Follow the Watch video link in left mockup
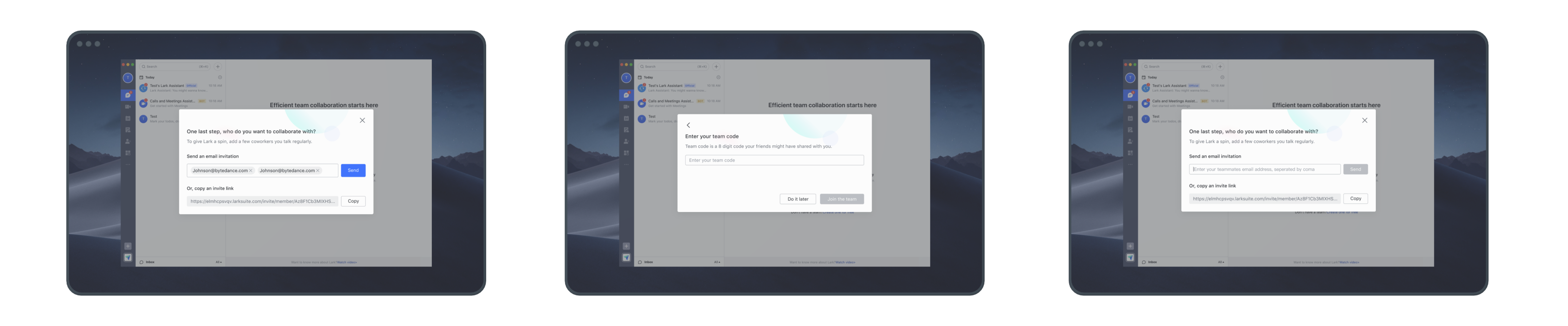 pos(347,262)
